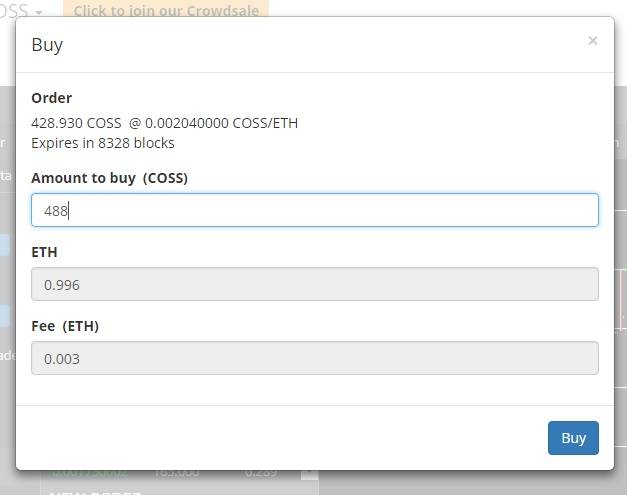Screen dimensions: 627x495
Task: Close the Buy dialog with the X
Action: click(593, 41)
